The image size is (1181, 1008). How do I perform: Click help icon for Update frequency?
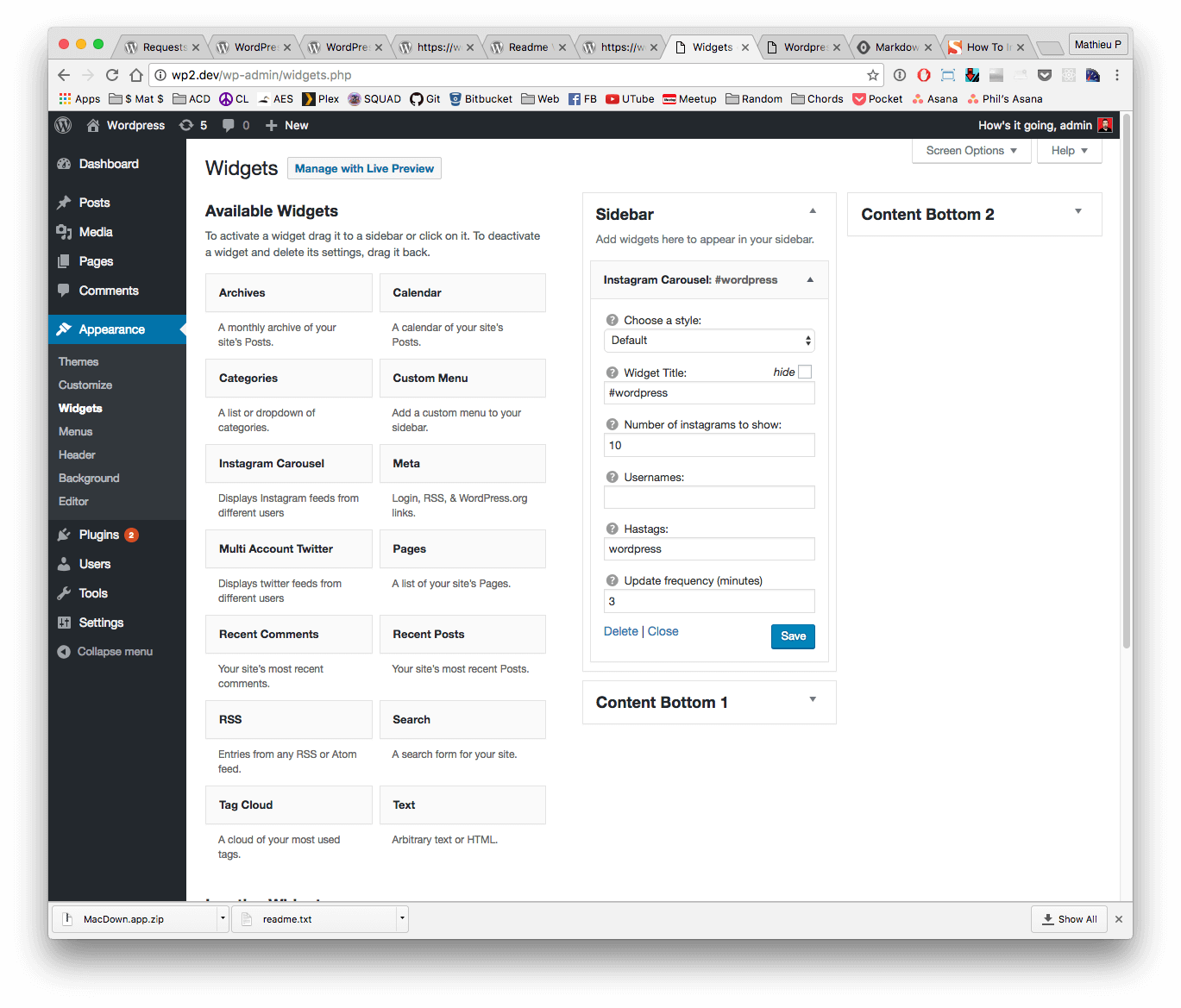tap(612, 580)
